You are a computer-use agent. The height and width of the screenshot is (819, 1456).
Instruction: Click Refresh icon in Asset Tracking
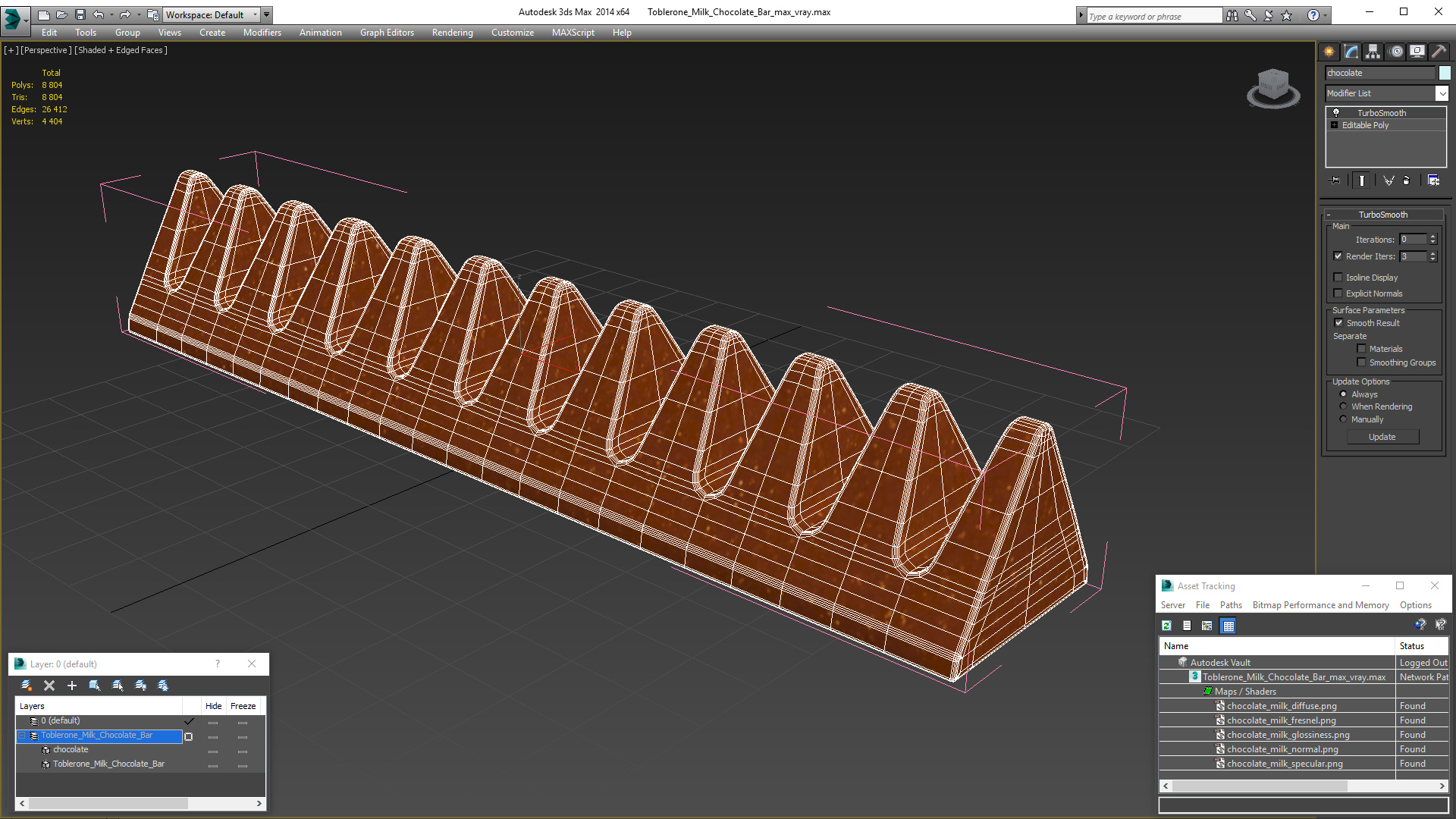tap(1167, 626)
